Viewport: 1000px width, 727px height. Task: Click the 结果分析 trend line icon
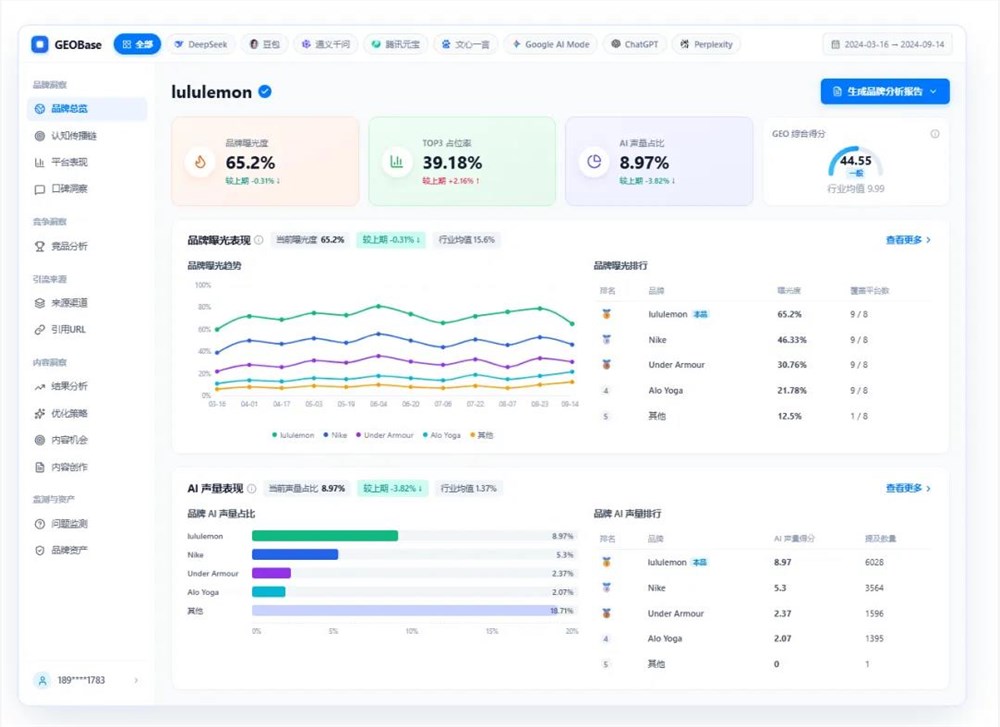40,386
